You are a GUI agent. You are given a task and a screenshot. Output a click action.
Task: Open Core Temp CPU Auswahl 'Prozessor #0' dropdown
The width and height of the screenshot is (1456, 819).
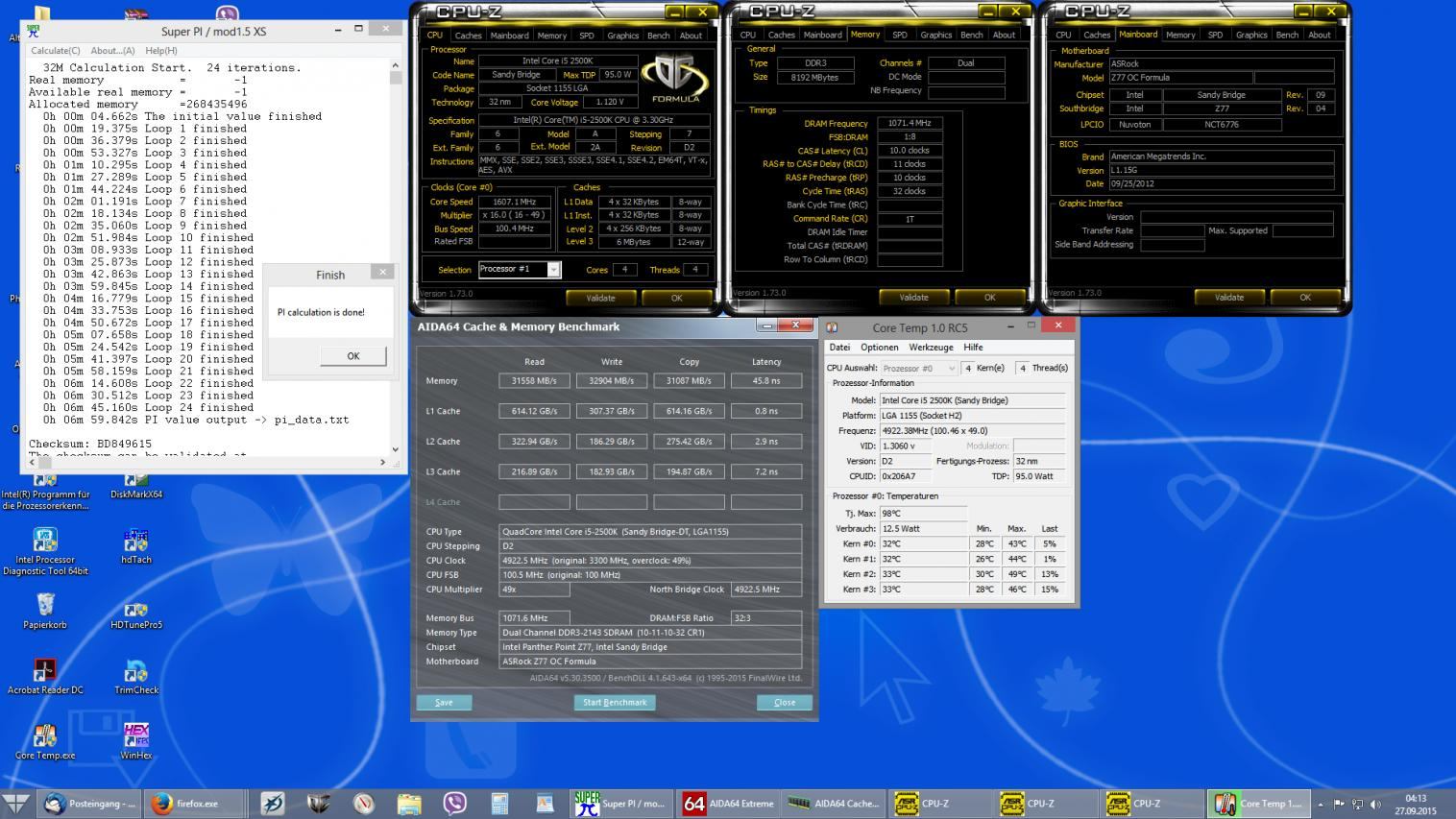[919, 368]
